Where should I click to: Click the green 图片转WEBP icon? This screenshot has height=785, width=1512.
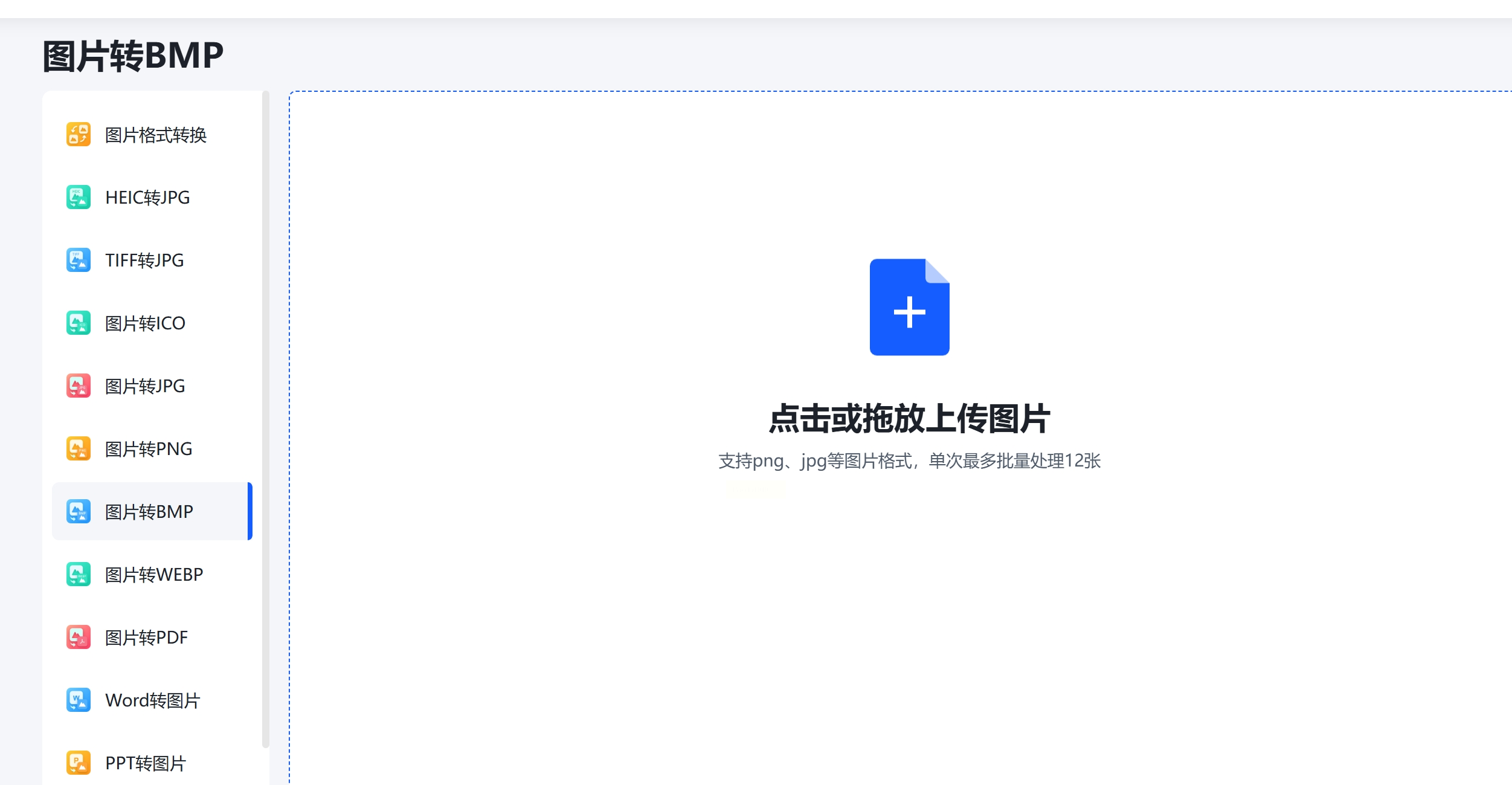point(78,574)
